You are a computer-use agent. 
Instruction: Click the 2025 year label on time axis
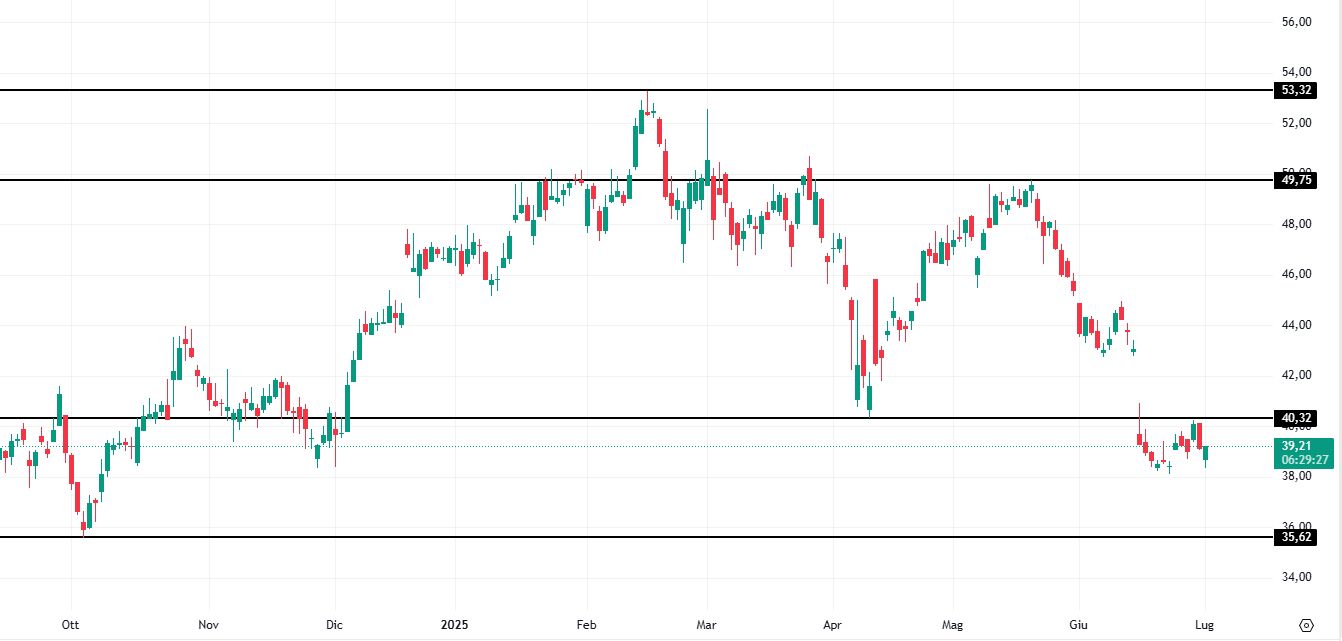coord(454,625)
